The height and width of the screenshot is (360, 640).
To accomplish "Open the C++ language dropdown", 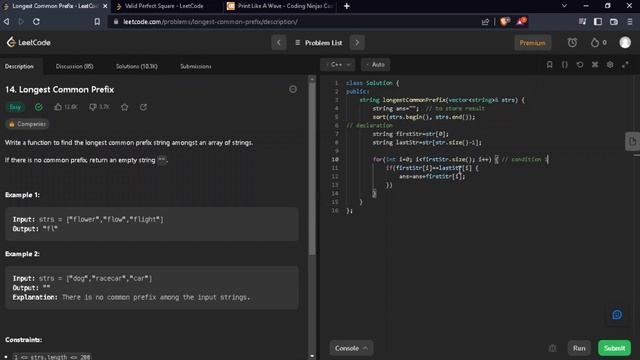I will 338,64.
